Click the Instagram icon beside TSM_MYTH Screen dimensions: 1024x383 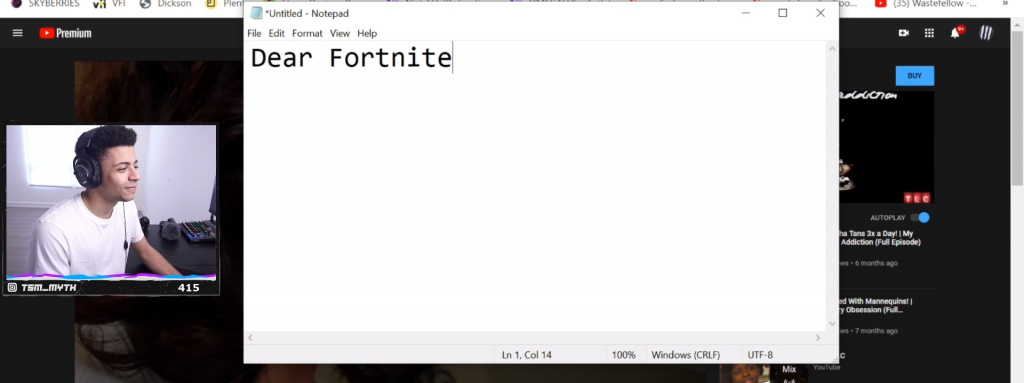coord(12,288)
